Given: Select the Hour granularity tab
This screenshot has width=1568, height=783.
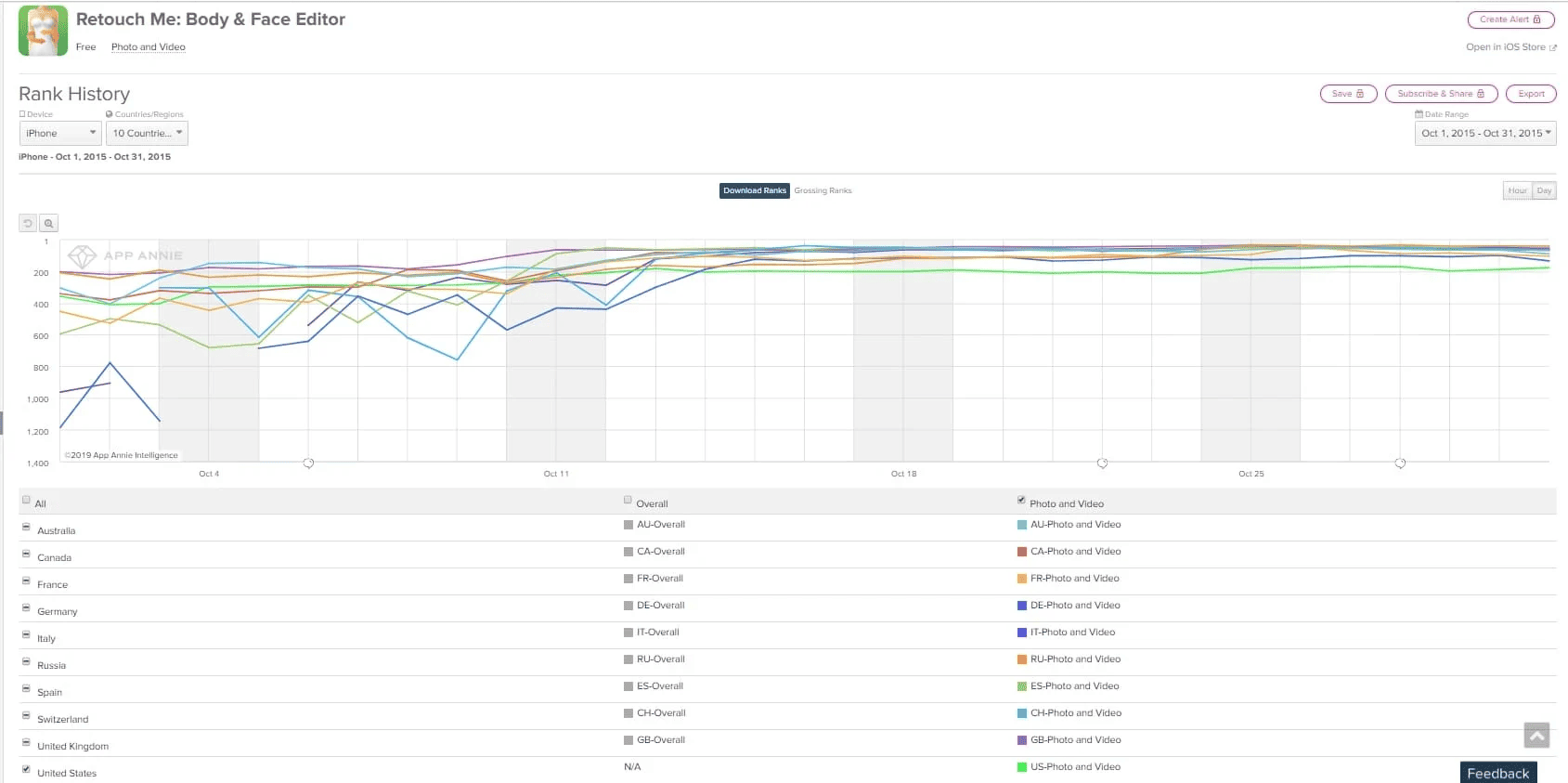Looking at the screenshot, I should point(1517,190).
